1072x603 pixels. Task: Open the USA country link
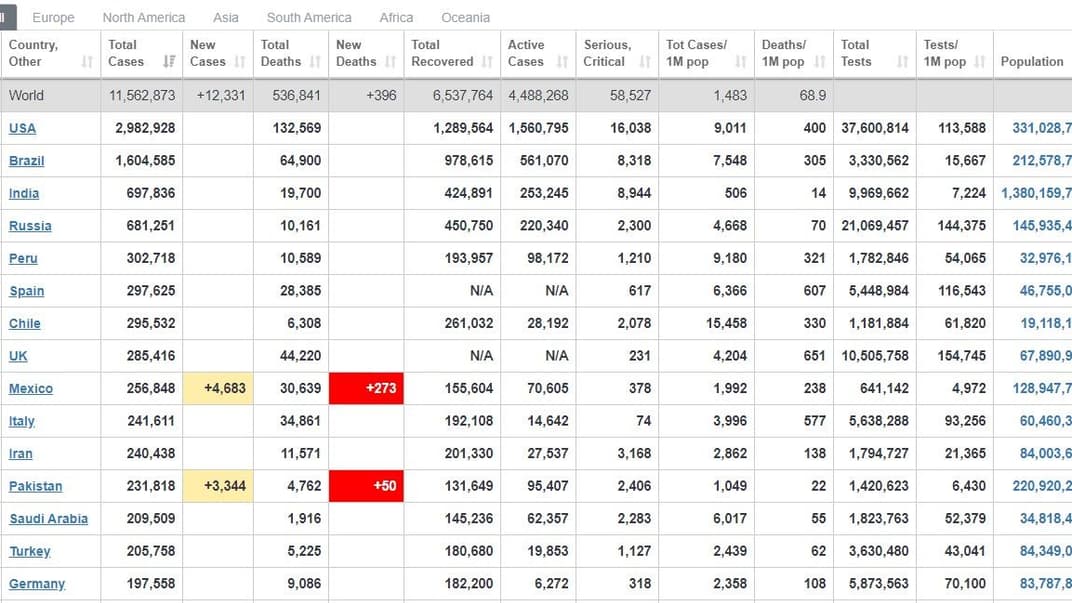tap(22, 128)
